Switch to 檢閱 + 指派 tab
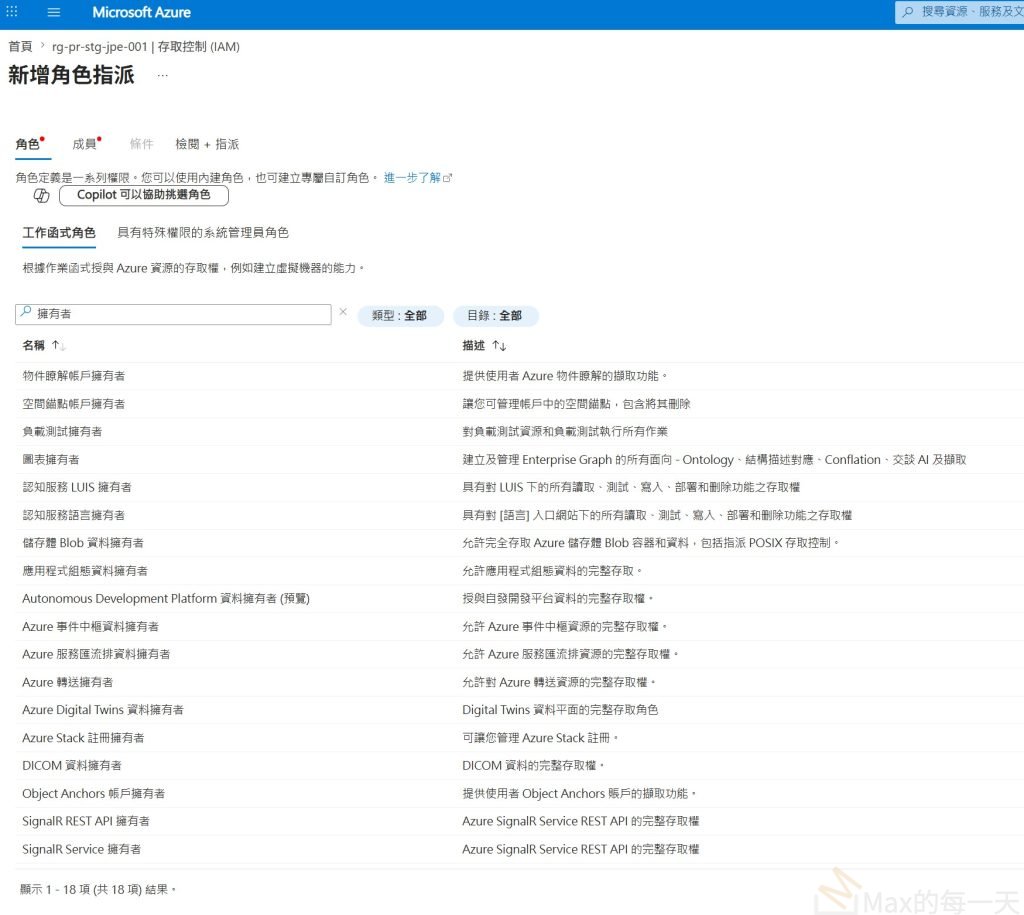 point(207,144)
